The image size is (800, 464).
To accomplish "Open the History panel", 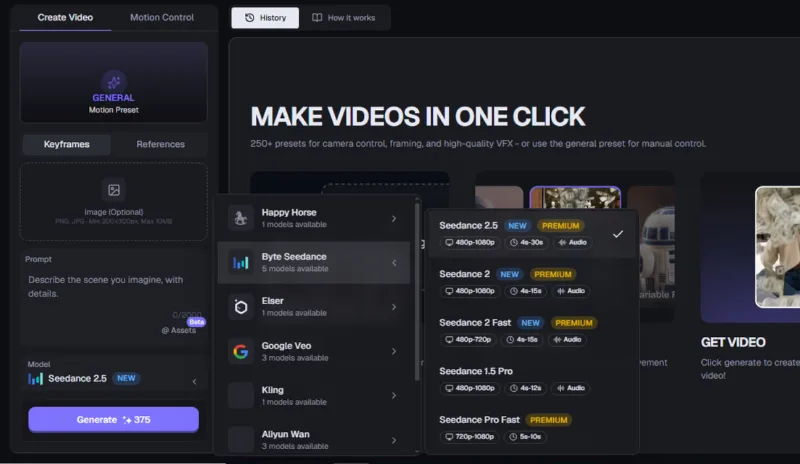I will tap(265, 18).
